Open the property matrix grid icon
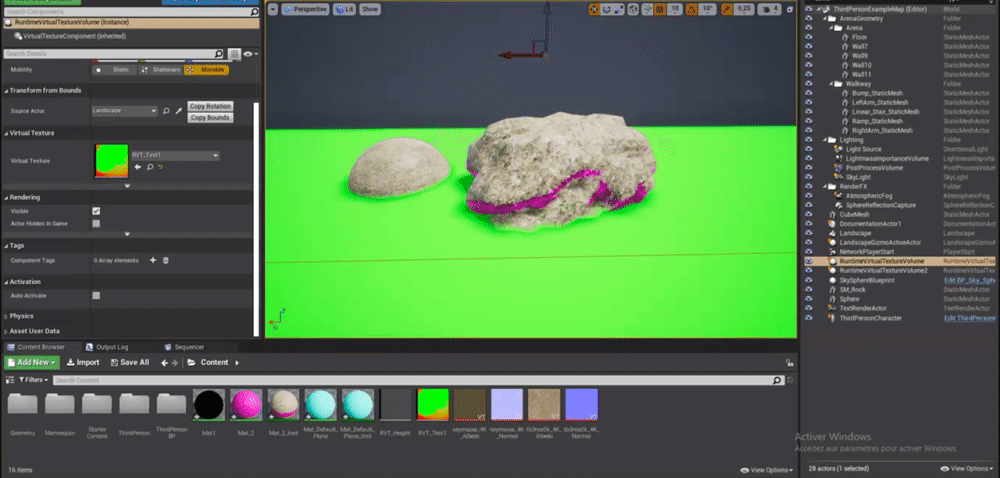1000x478 pixels. tap(233, 54)
